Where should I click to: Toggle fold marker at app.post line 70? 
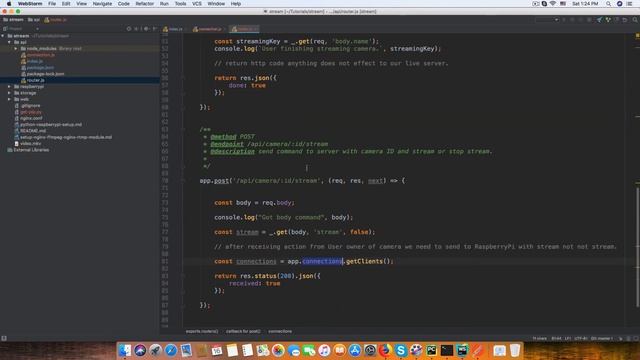tap(182, 180)
